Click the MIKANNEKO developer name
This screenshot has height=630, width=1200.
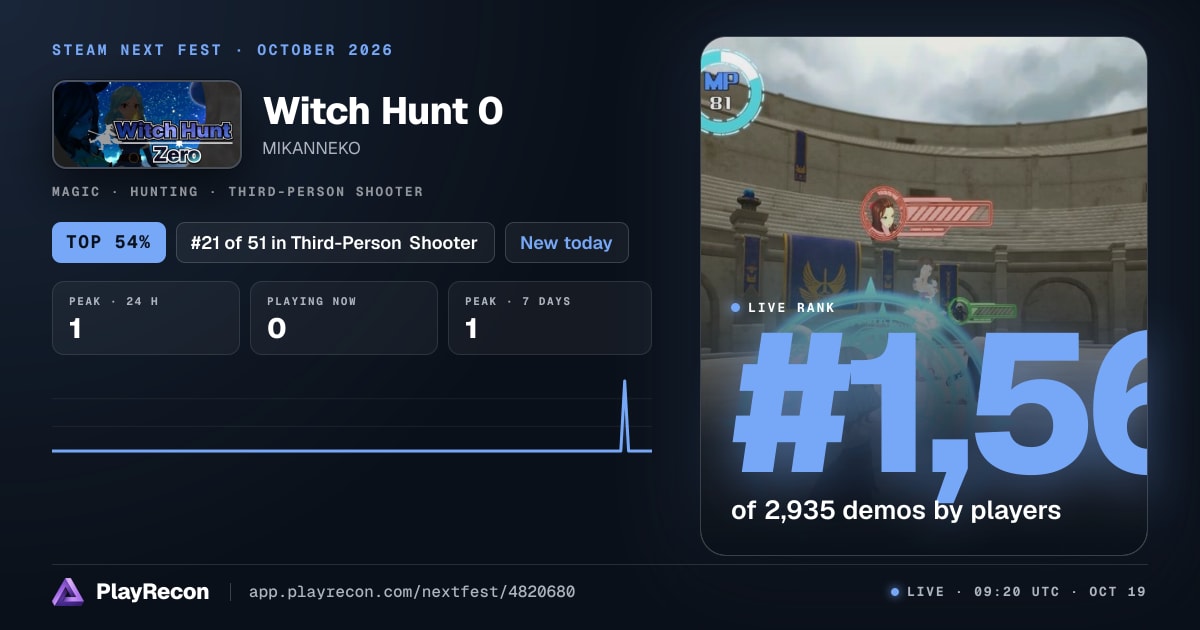tap(311, 148)
